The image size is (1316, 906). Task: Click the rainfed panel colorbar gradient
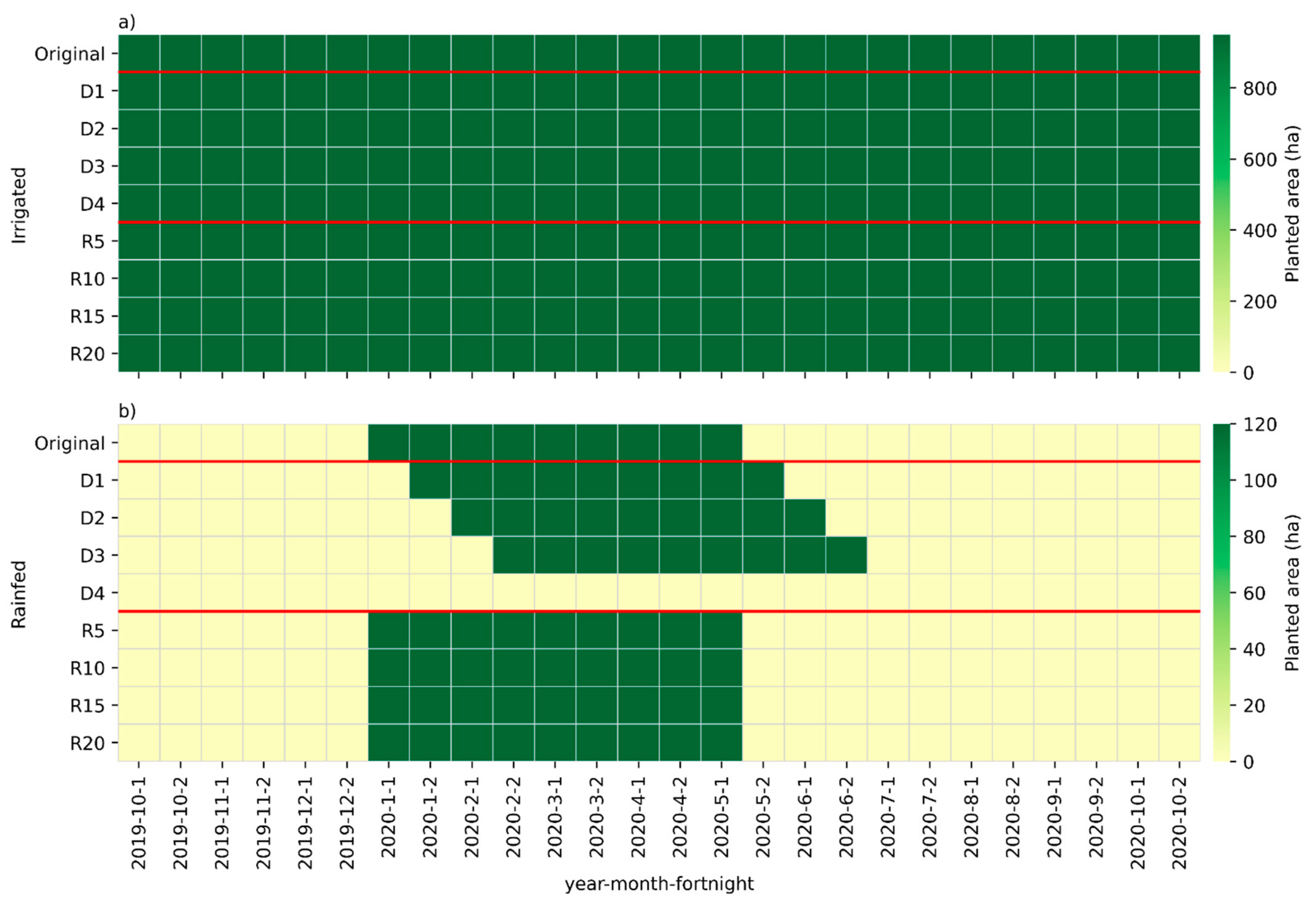point(1221,592)
